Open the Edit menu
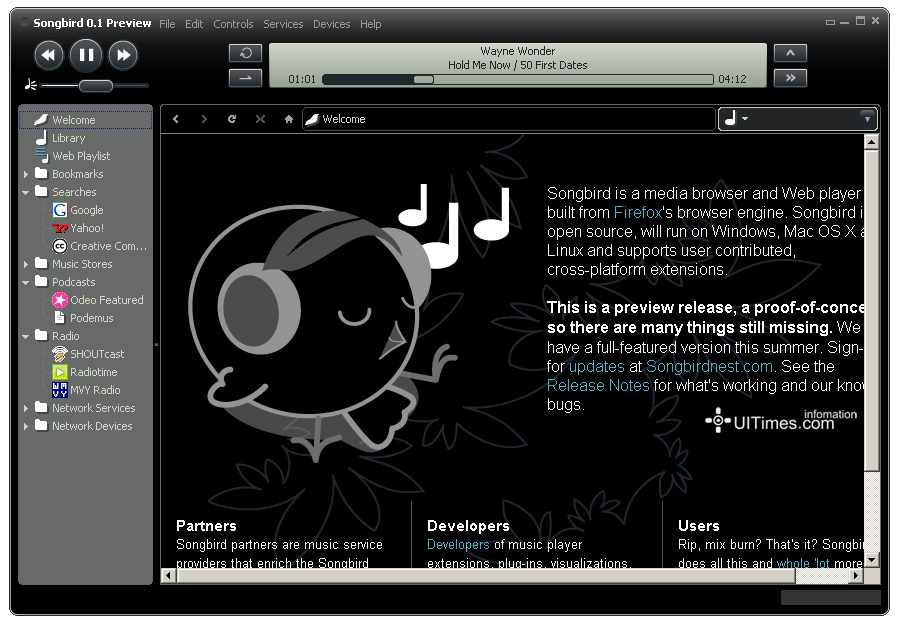899x623 pixels. tap(194, 24)
